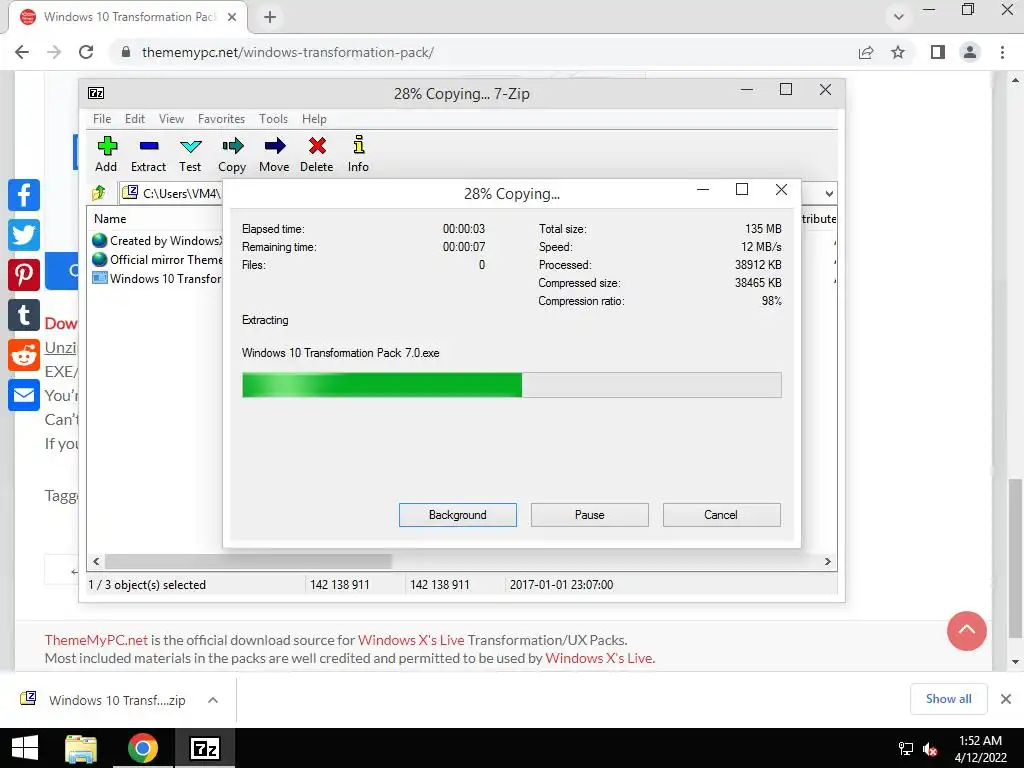This screenshot has height=768, width=1024.
Task: Select 'Windows 10 Transfor' file entry
Action: point(157,279)
